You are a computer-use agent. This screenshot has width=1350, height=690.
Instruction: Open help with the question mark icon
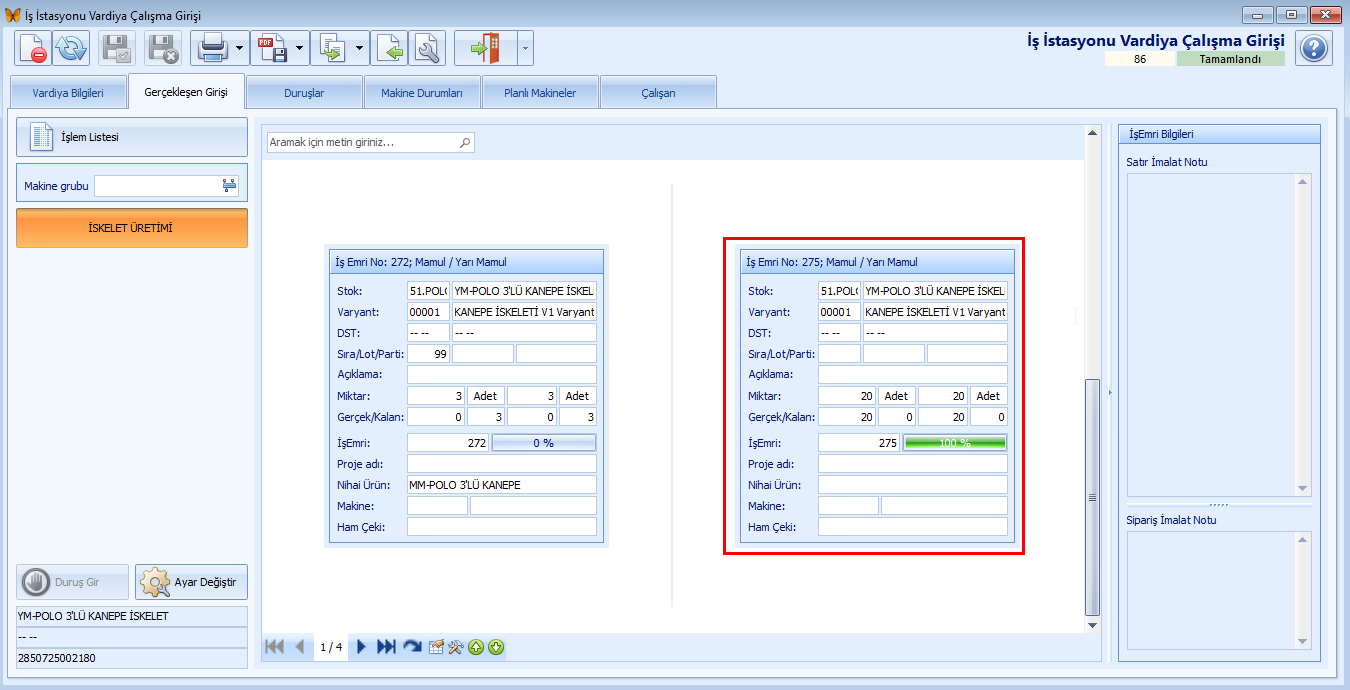click(1314, 48)
